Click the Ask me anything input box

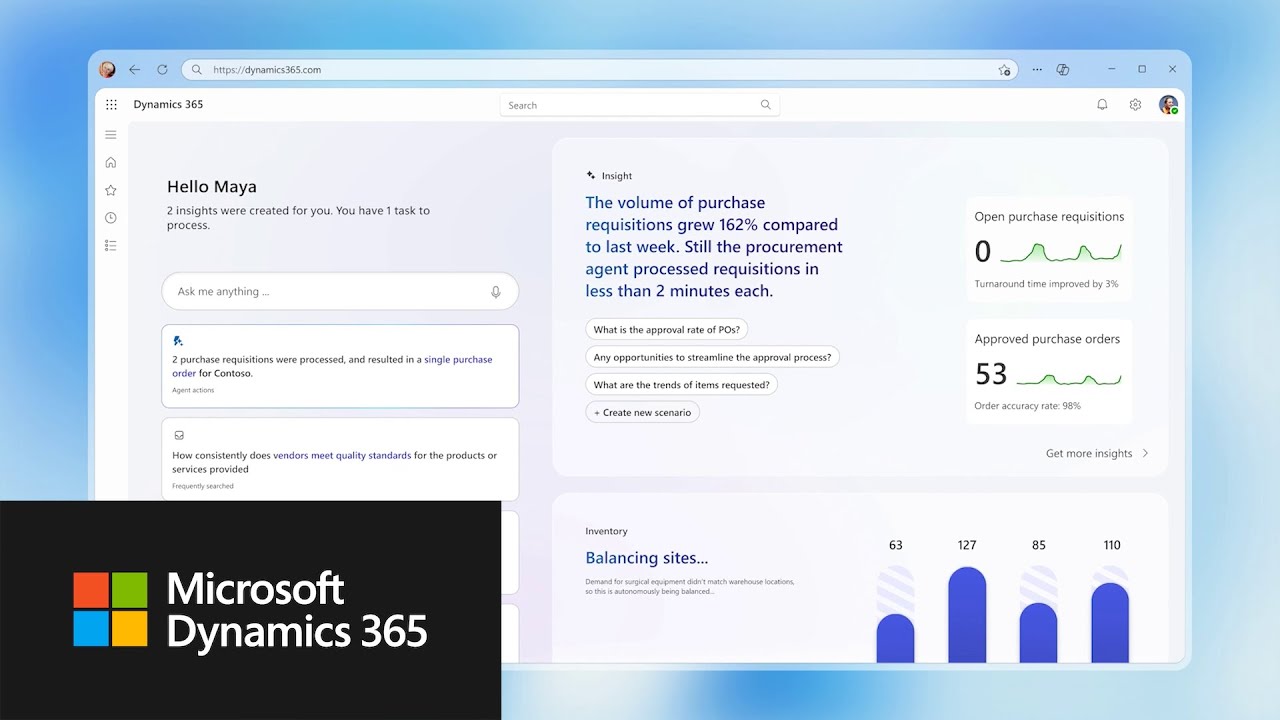tap(340, 292)
